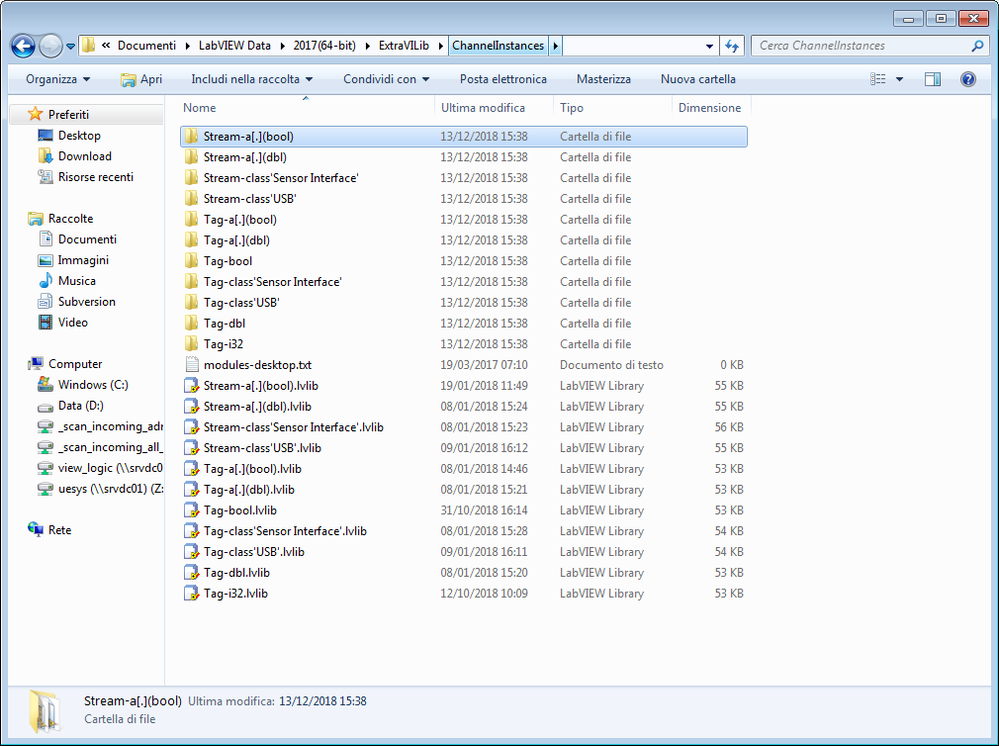Select ExtraVILib in the breadcrumb
Image resolution: width=999 pixels, height=746 pixels.
click(x=403, y=46)
